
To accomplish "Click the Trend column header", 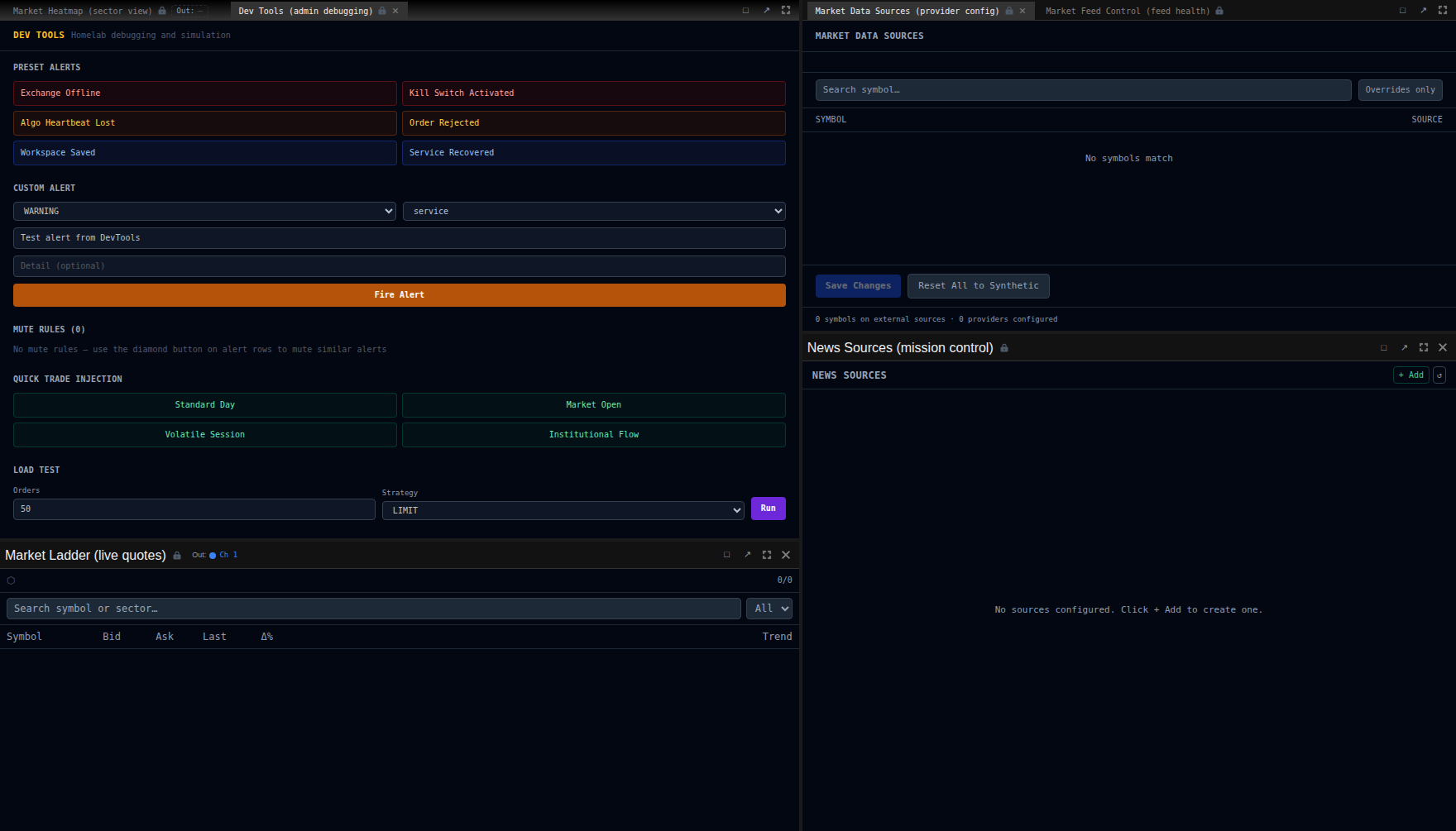I will point(777,637).
